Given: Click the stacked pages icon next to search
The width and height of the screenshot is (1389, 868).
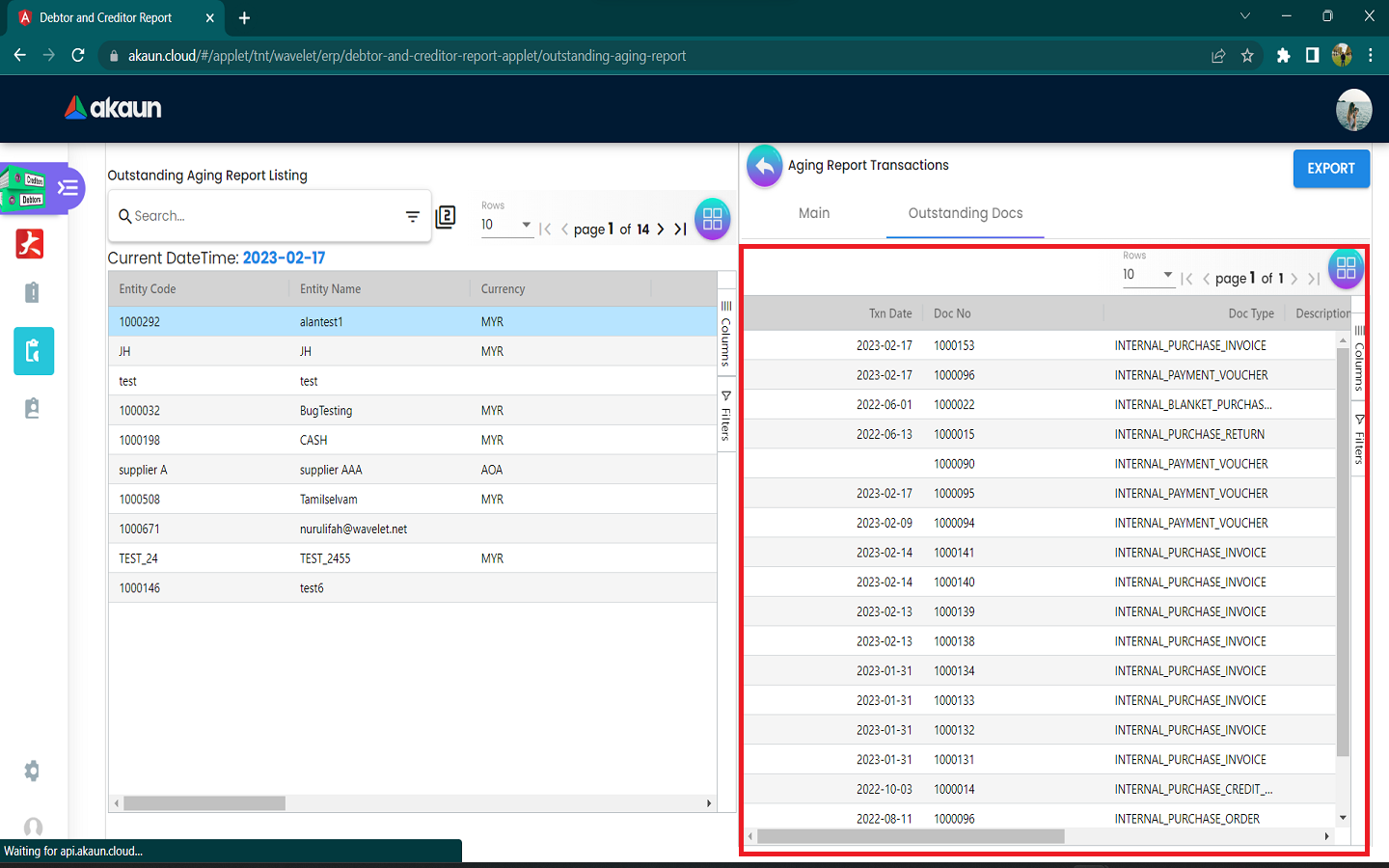Looking at the screenshot, I should [446, 217].
